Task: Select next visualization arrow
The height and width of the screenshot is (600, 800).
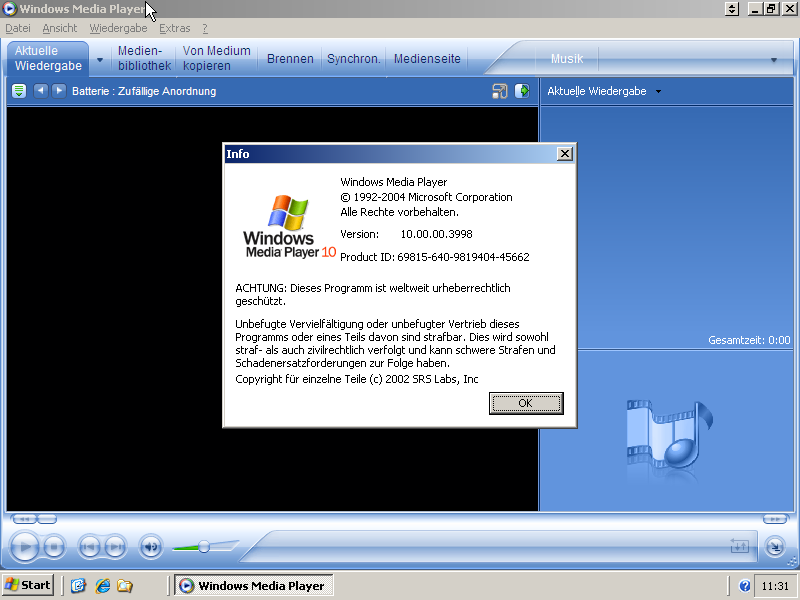Action: [x=59, y=91]
